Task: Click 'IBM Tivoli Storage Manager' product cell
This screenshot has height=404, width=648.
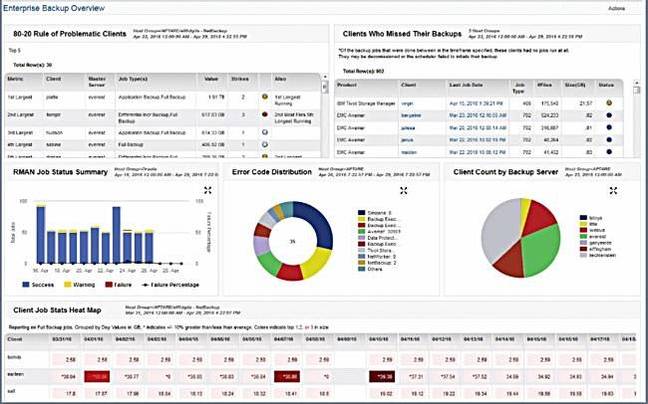Action: [366, 104]
